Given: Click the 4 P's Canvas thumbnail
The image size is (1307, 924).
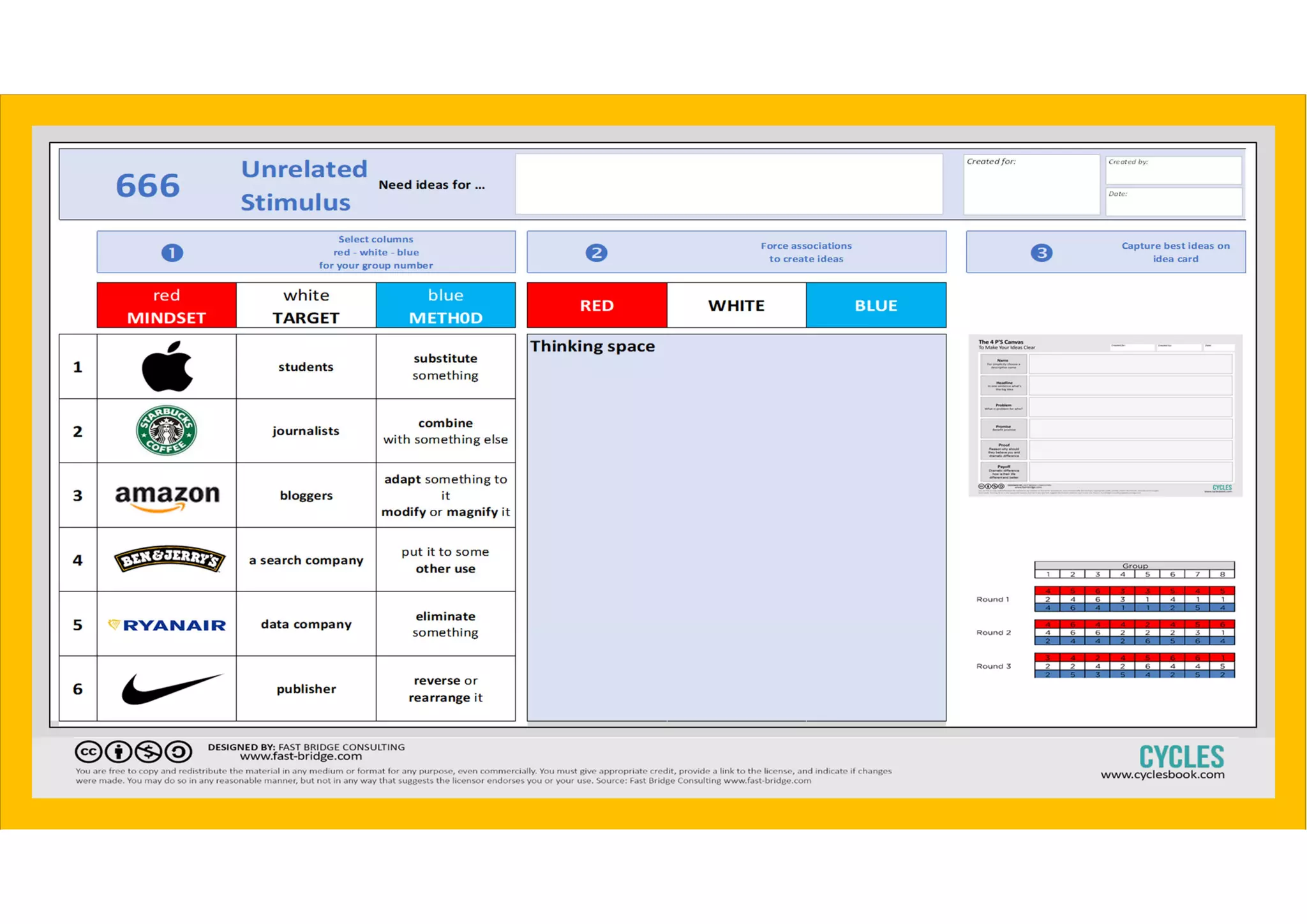Looking at the screenshot, I should click(x=1105, y=415).
